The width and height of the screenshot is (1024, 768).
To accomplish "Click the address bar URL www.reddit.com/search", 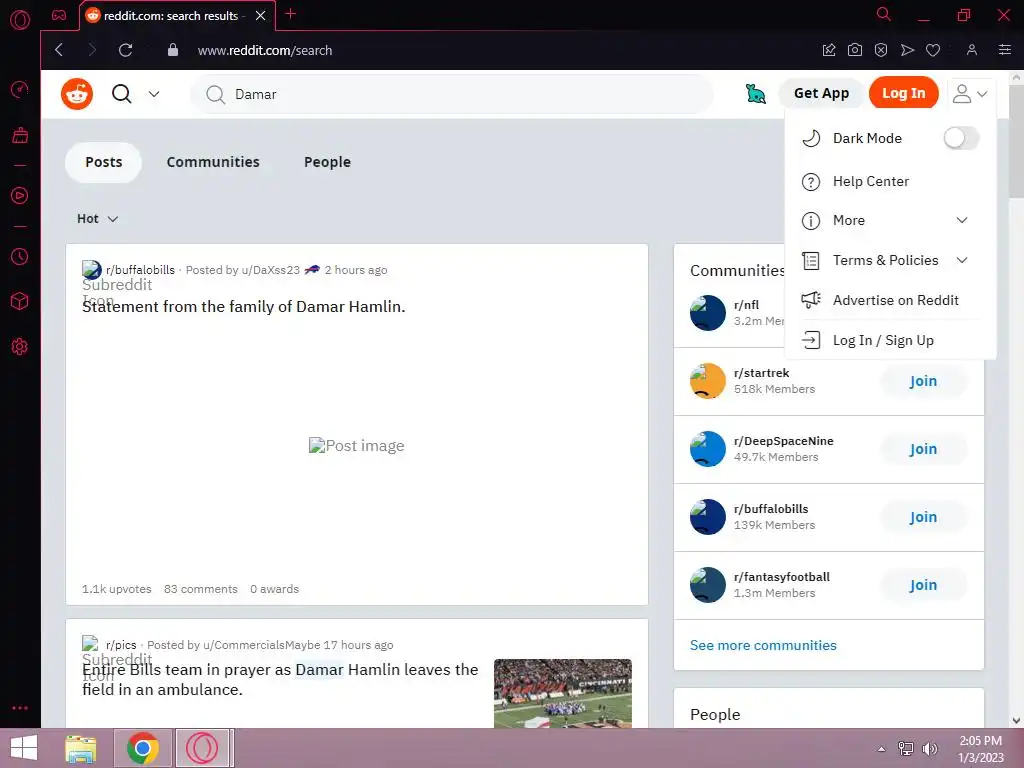I will 265,50.
